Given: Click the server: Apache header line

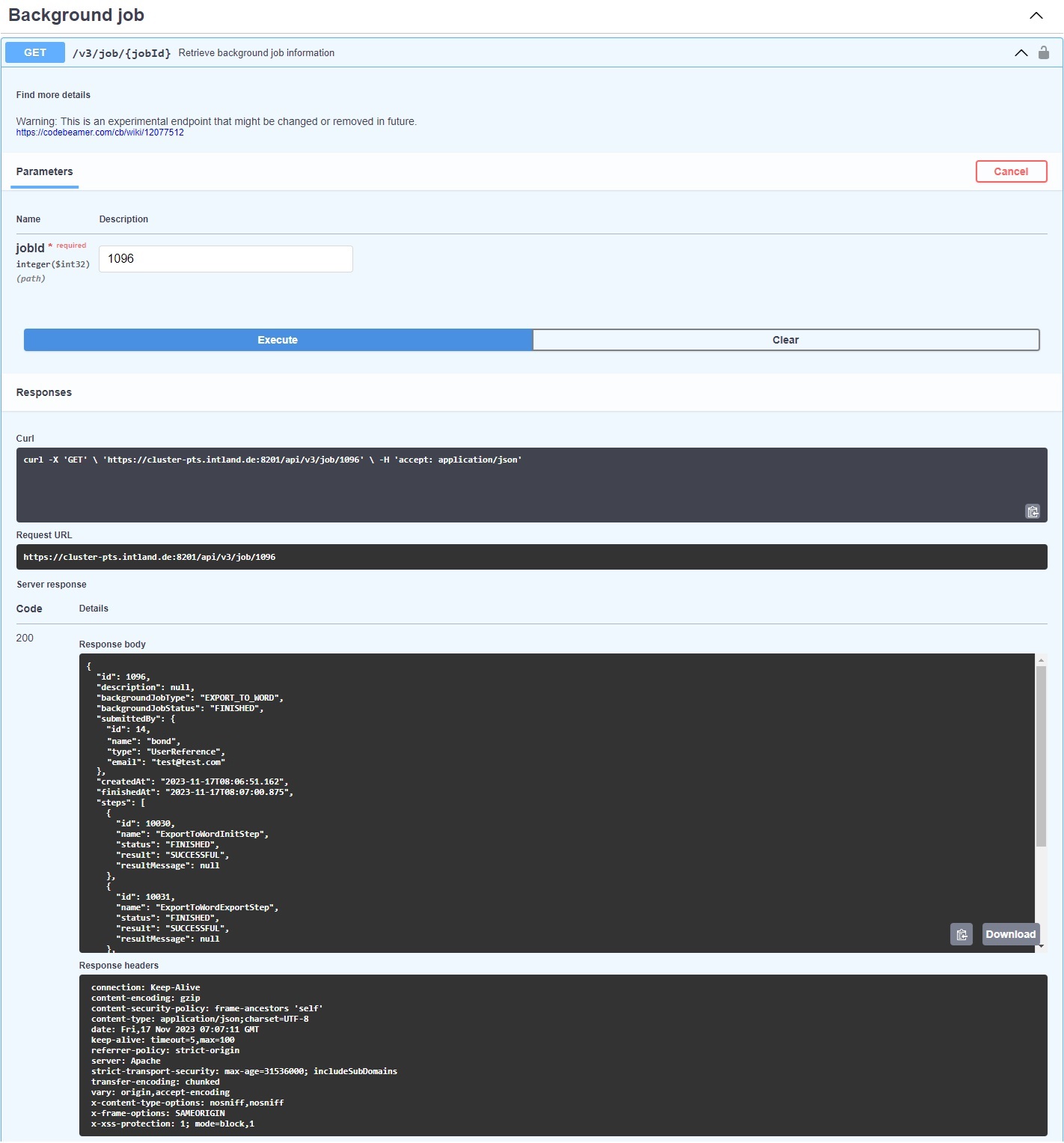Looking at the screenshot, I should pyautogui.click(x=126, y=1061).
